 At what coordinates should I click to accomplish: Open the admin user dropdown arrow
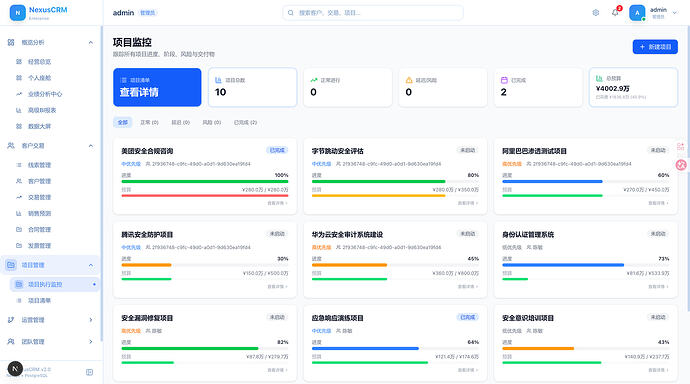[x=675, y=13]
